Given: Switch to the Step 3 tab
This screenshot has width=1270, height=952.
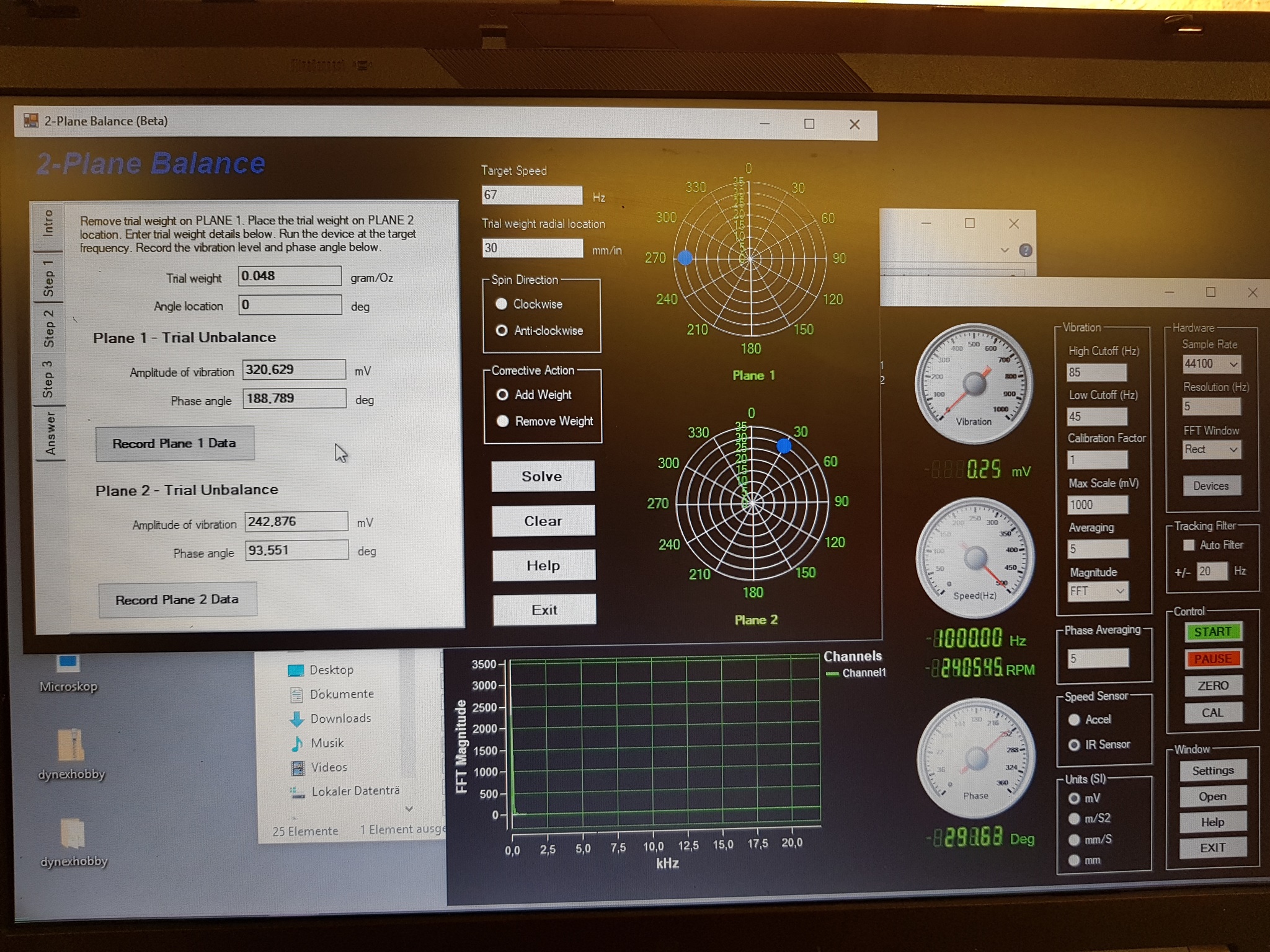Looking at the screenshot, I should click(x=48, y=379).
